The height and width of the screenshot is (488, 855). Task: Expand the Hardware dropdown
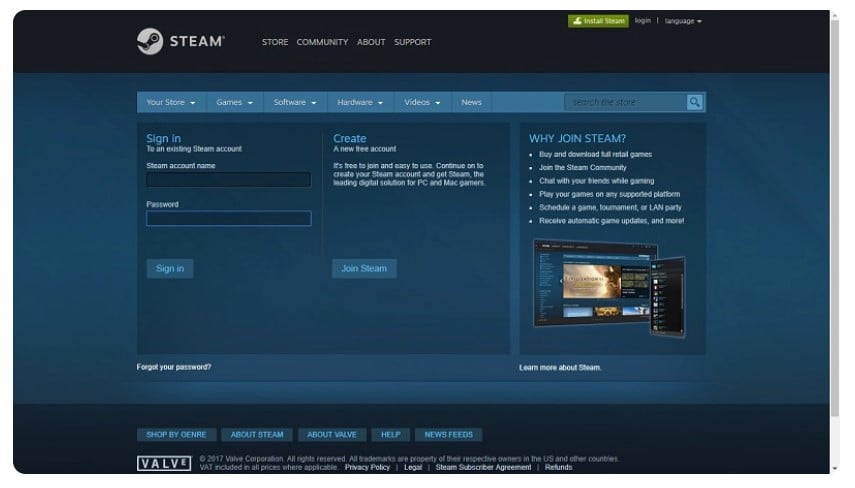point(360,102)
